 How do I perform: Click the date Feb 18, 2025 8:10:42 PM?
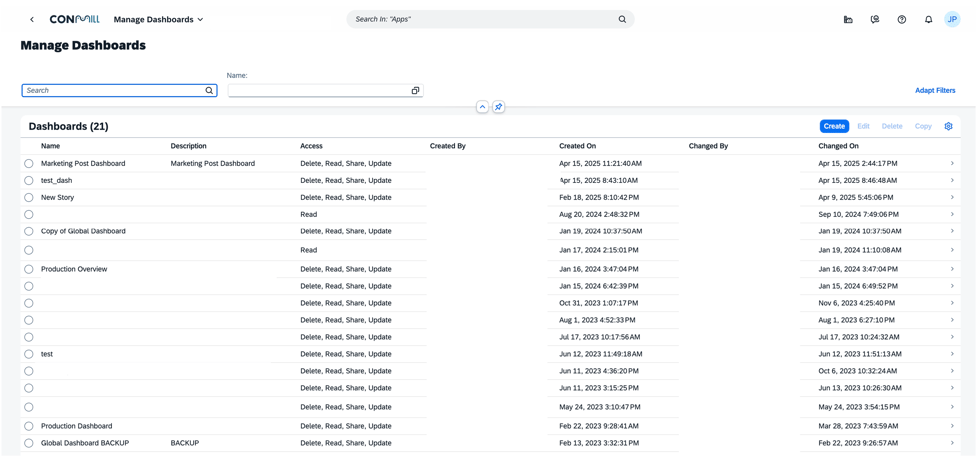[x=599, y=197]
